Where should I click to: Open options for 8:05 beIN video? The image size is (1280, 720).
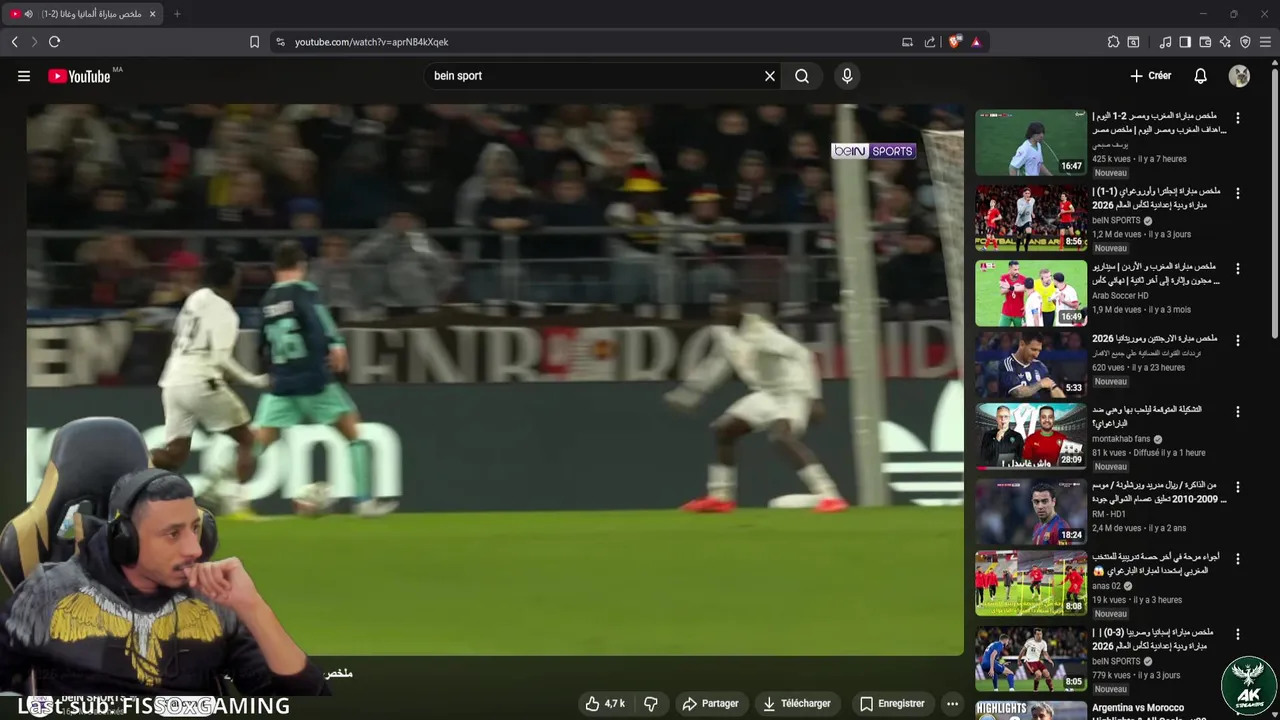[1238, 635]
